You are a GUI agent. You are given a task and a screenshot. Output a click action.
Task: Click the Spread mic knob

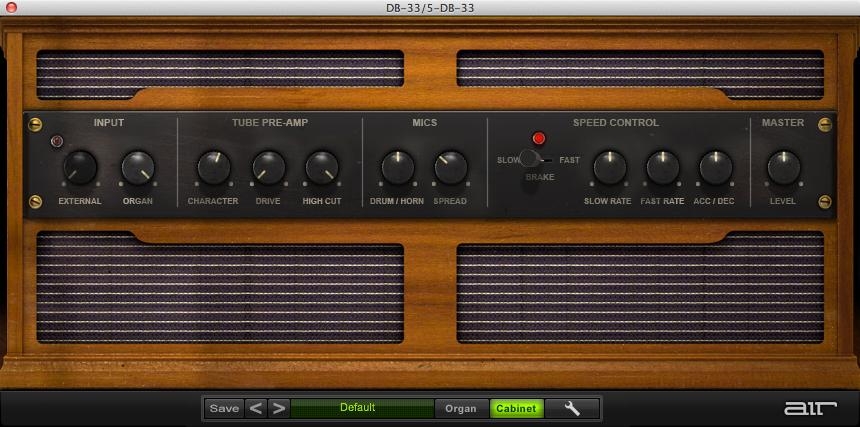[451, 167]
